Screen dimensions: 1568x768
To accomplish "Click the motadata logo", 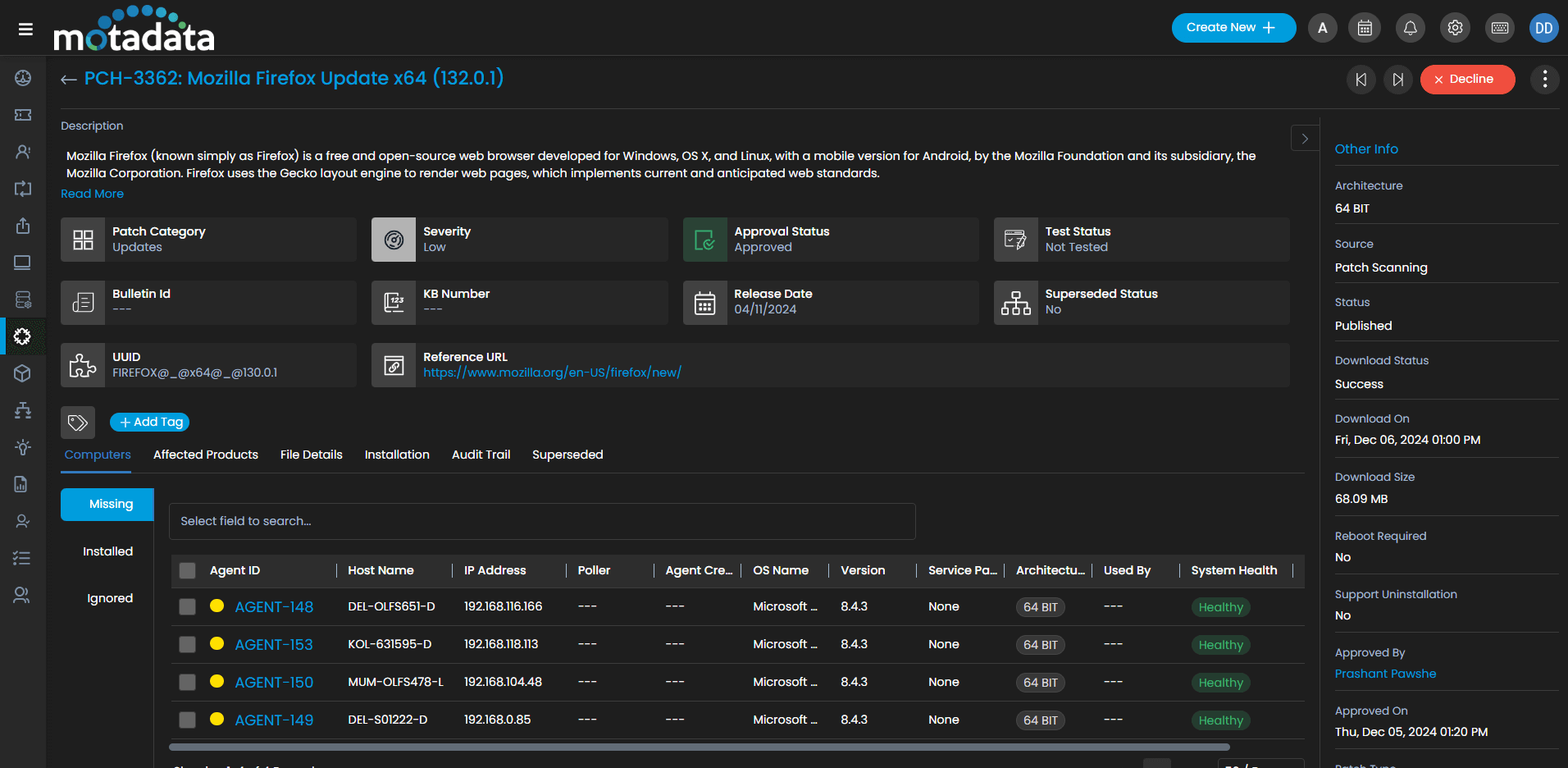I will click(x=134, y=29).
